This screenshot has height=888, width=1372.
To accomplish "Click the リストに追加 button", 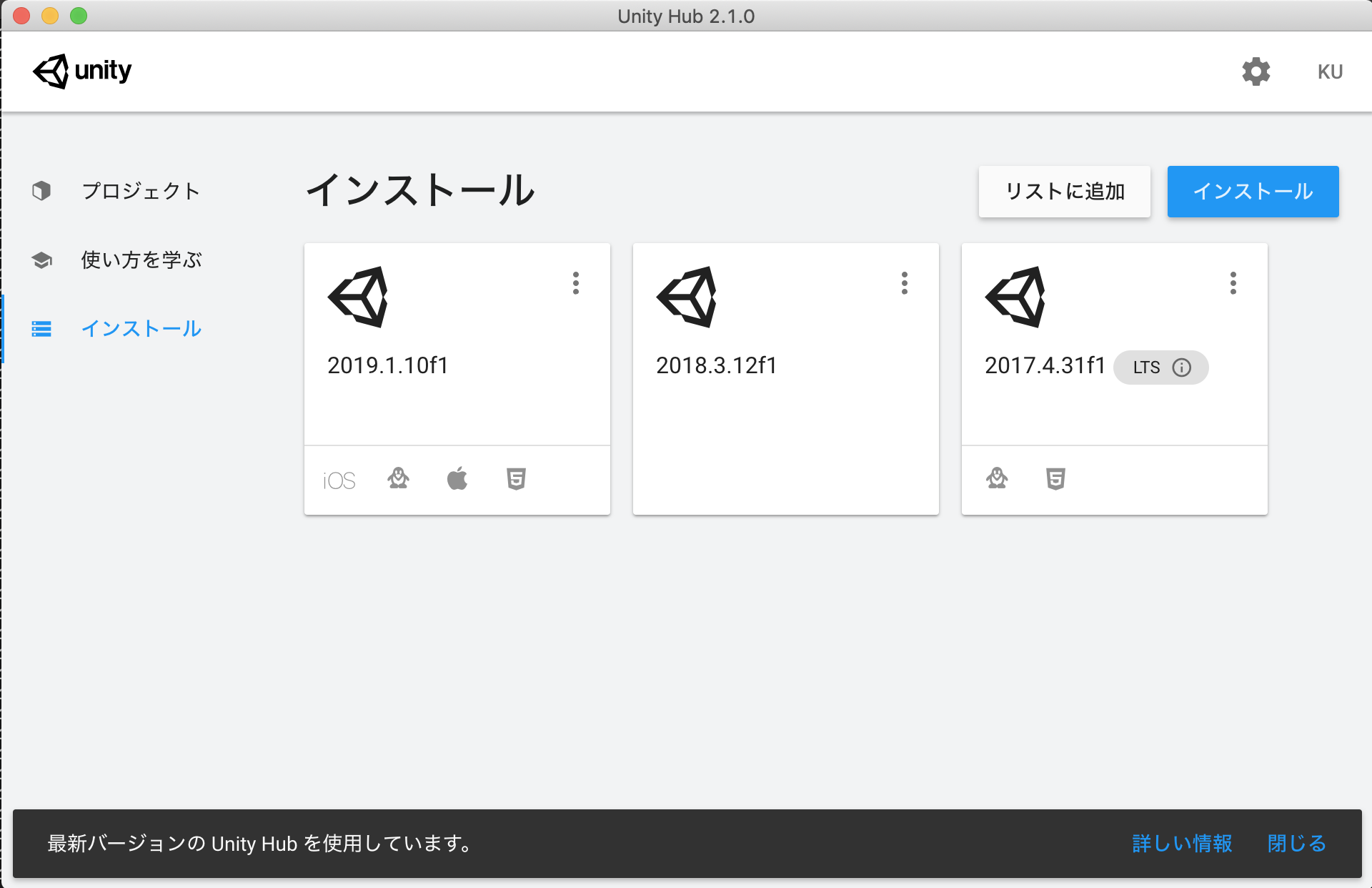I will click(x=1064, y=192).
